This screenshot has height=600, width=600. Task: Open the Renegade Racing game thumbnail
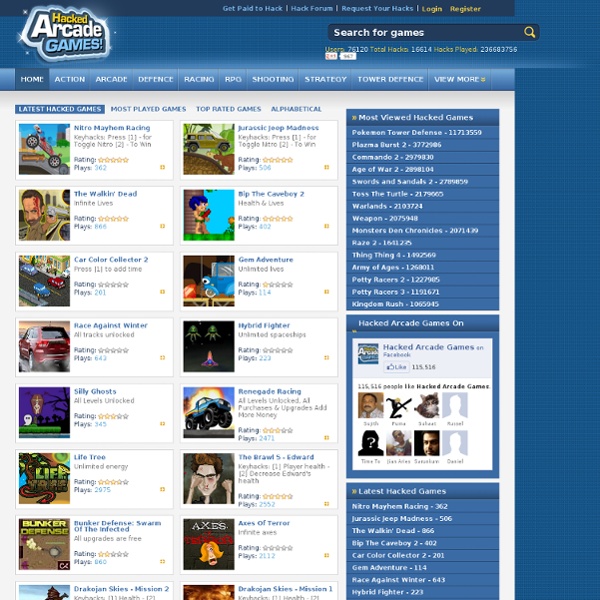pos(208,412)
